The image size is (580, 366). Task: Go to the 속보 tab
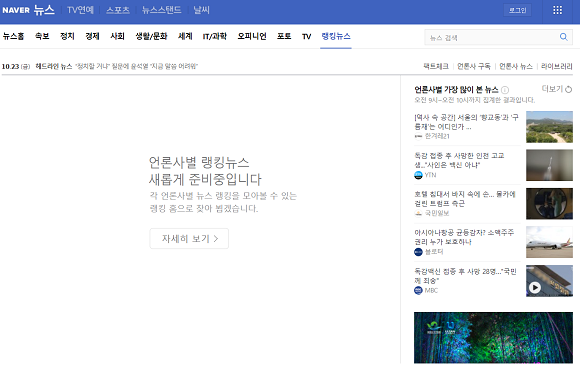click(42, 36)
